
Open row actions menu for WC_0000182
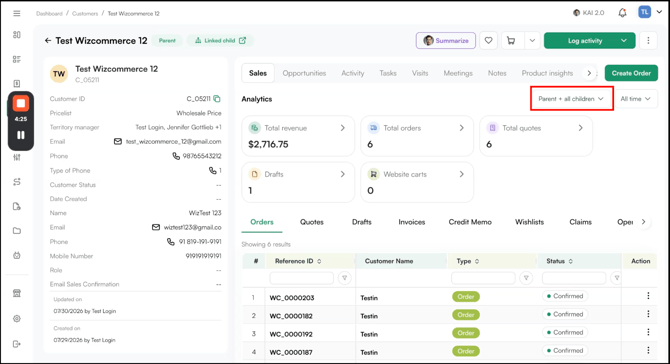[x=648, y=314]
